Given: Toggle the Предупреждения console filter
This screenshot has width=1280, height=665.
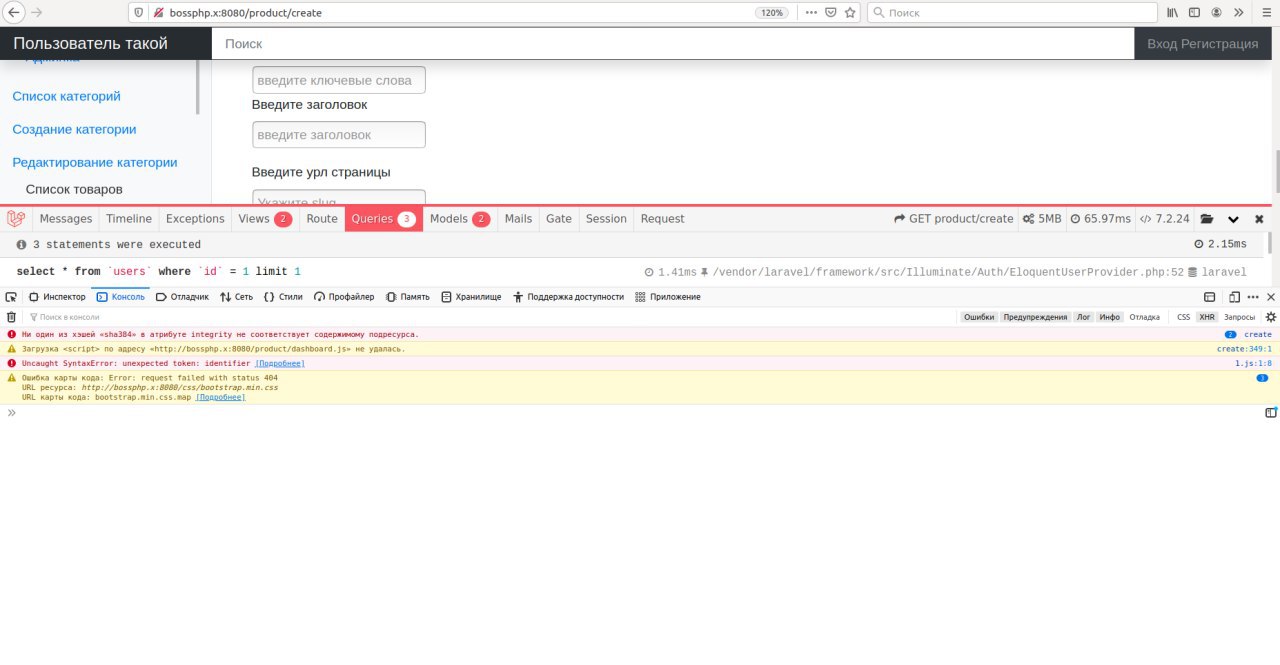Looking at the screenshot, I should (1036, 316).
